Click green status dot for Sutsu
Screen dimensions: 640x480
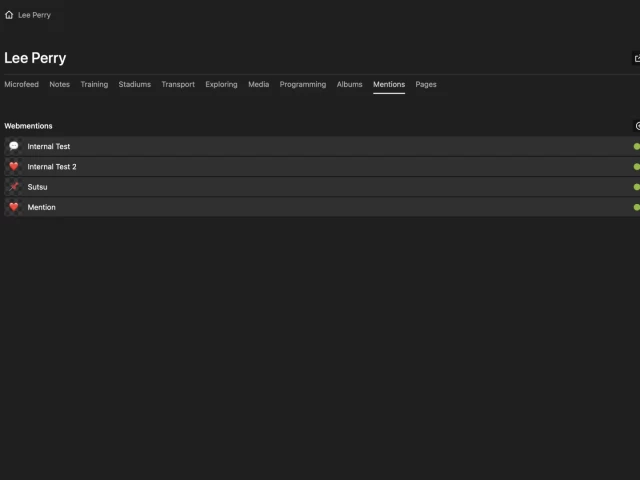point(636,187)
